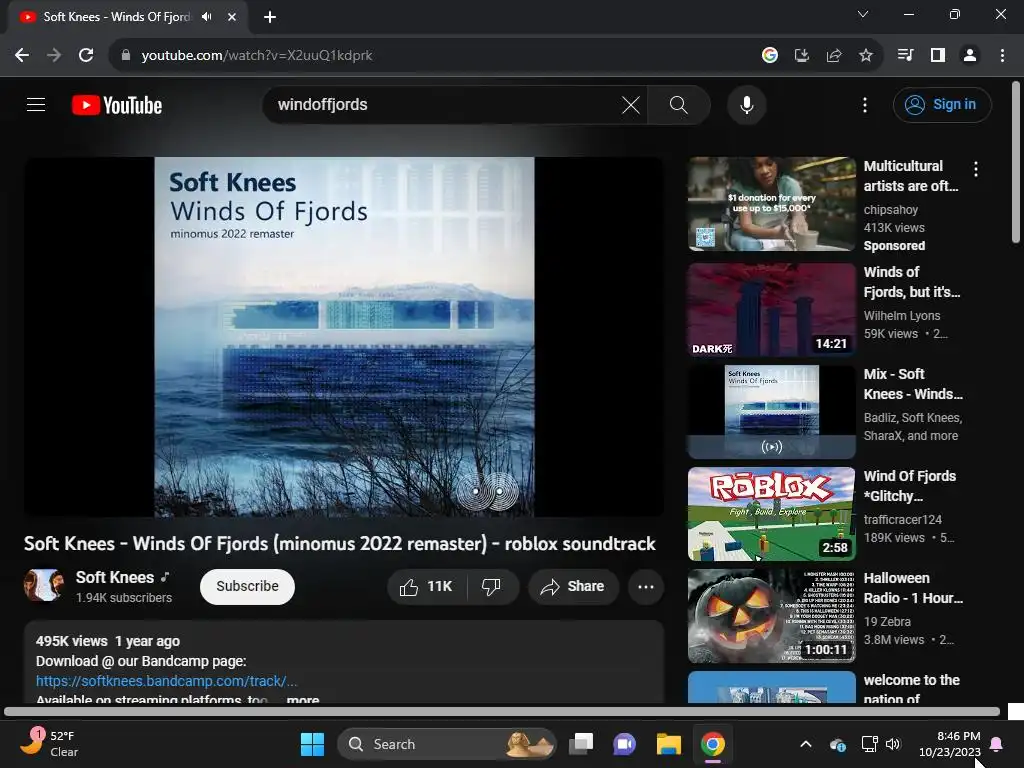Show hidden system tray icons
Viewport: 1024px width, 768px height.
(806, 744)
